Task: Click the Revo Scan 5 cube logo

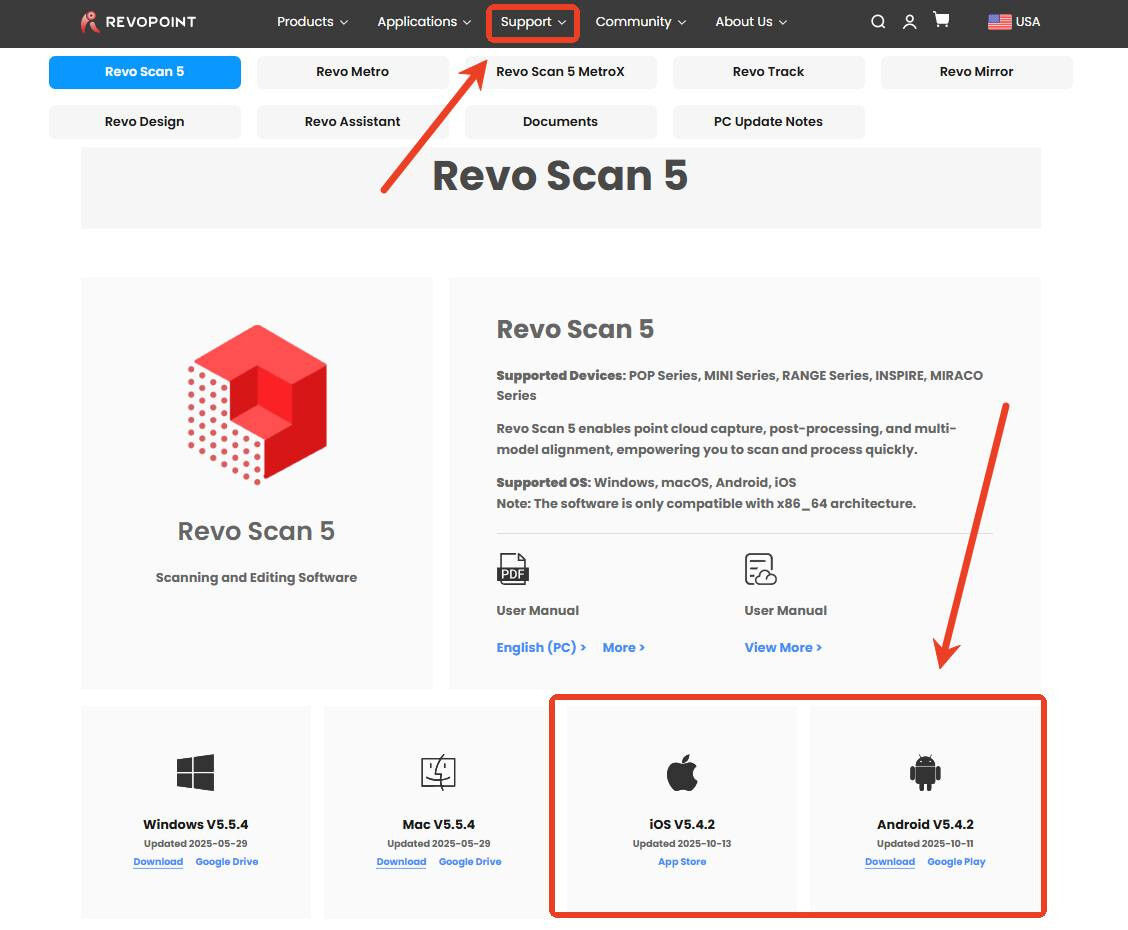Action: click(257, 404)
